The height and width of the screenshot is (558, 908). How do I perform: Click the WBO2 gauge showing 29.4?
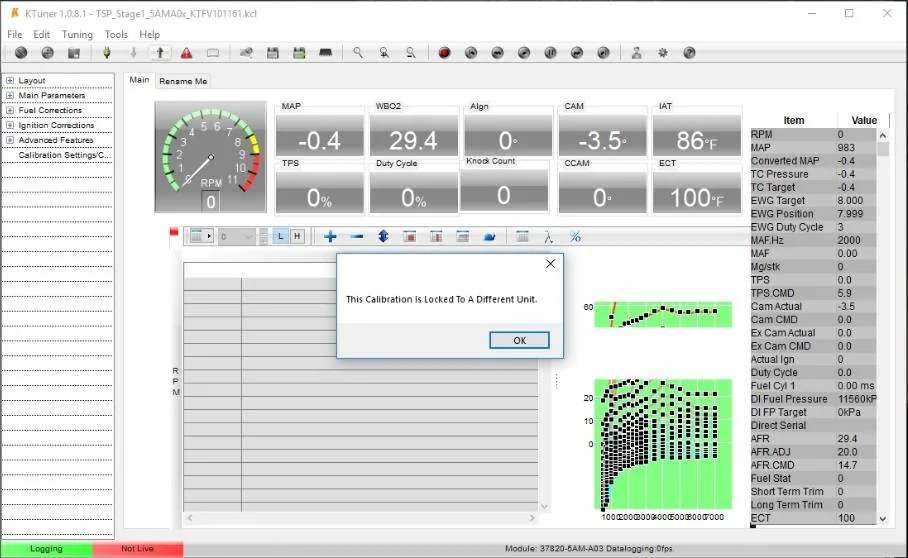[x=413, y=135]
